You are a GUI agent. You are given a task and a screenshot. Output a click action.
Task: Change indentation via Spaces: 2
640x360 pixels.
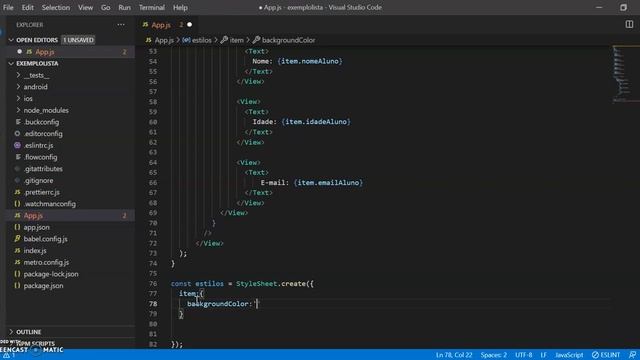coord(493,355)
